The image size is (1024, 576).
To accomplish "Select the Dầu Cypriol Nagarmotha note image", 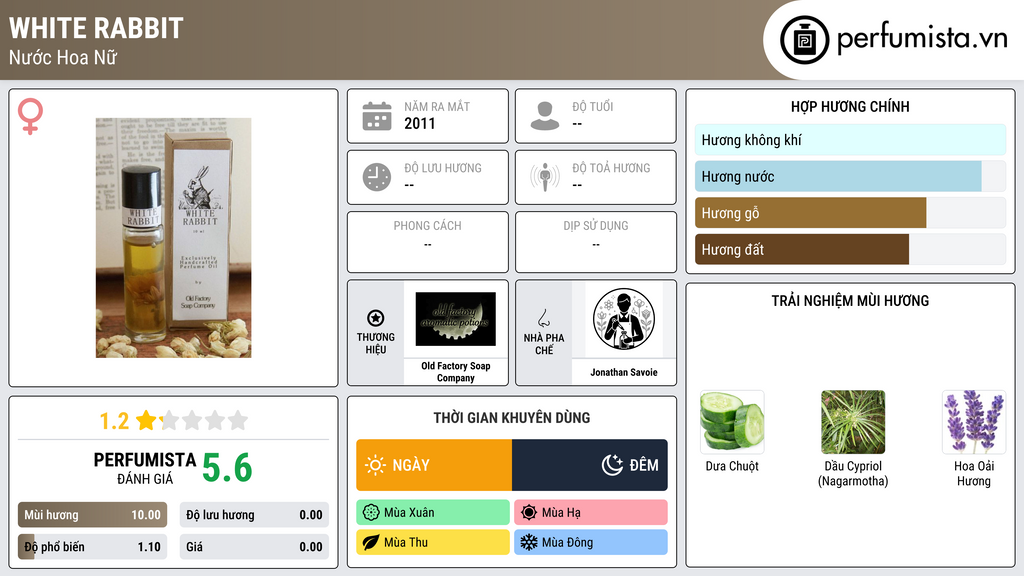I will tap(853, 422).
